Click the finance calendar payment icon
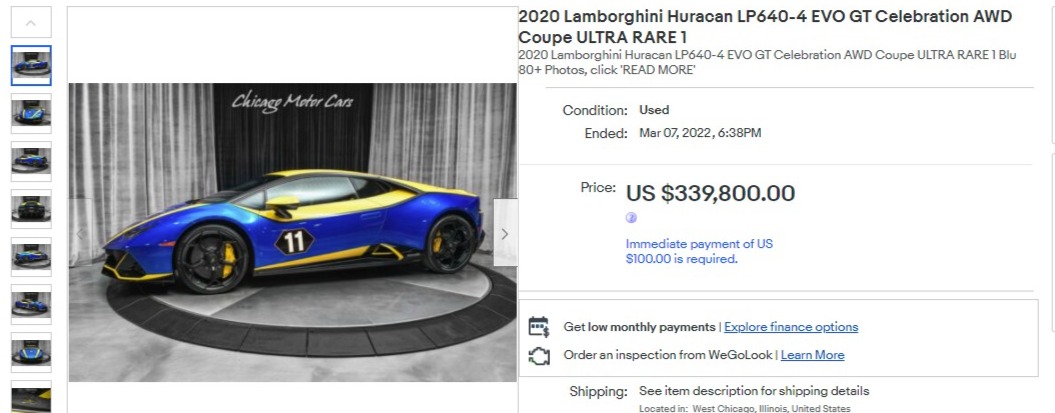The height and width of the screenshot is (413, 1055). tap(538, 327)
